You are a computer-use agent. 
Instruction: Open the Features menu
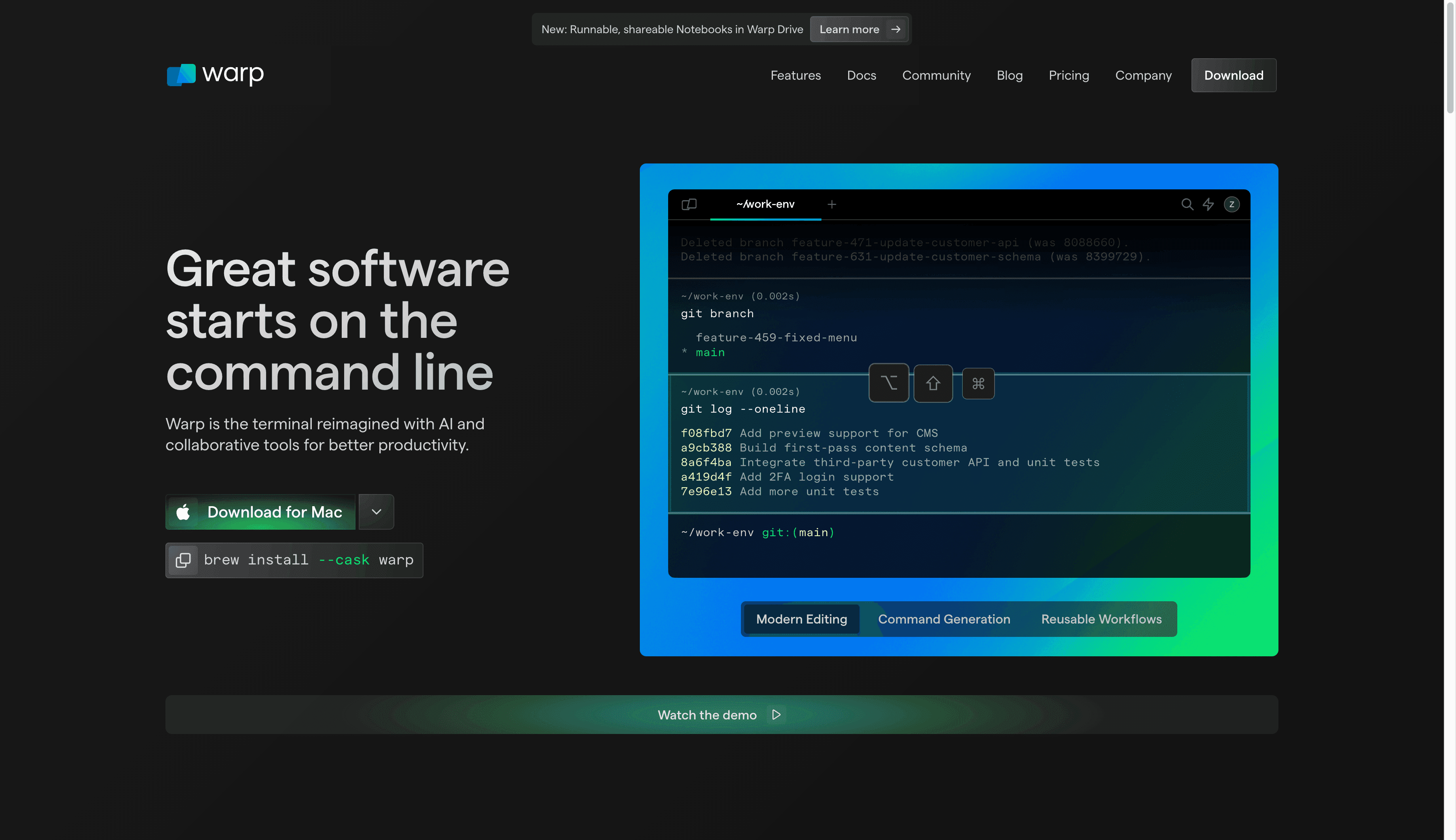(x=795, y=75)
